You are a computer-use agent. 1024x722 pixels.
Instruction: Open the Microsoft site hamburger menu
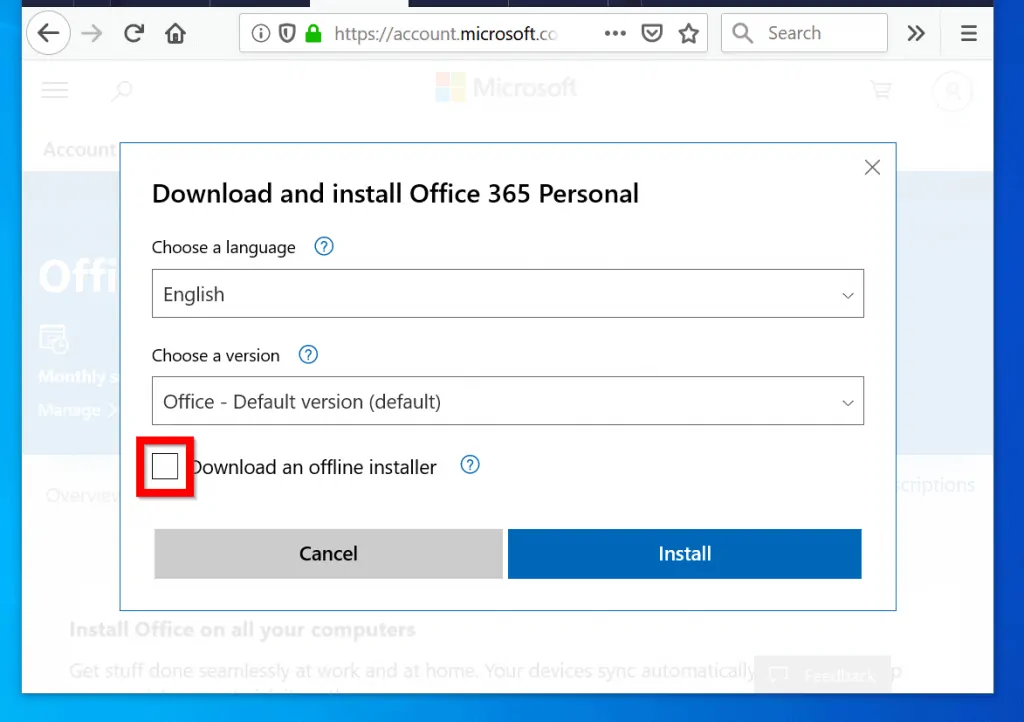[55, 90]
